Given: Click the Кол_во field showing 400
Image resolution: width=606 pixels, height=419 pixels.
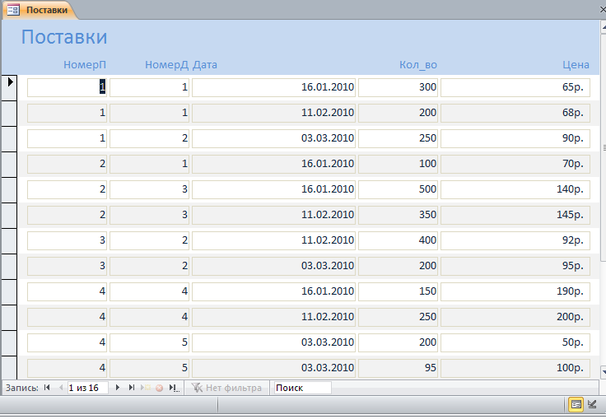Looking at the screenshot, I should tap(398, 240).
